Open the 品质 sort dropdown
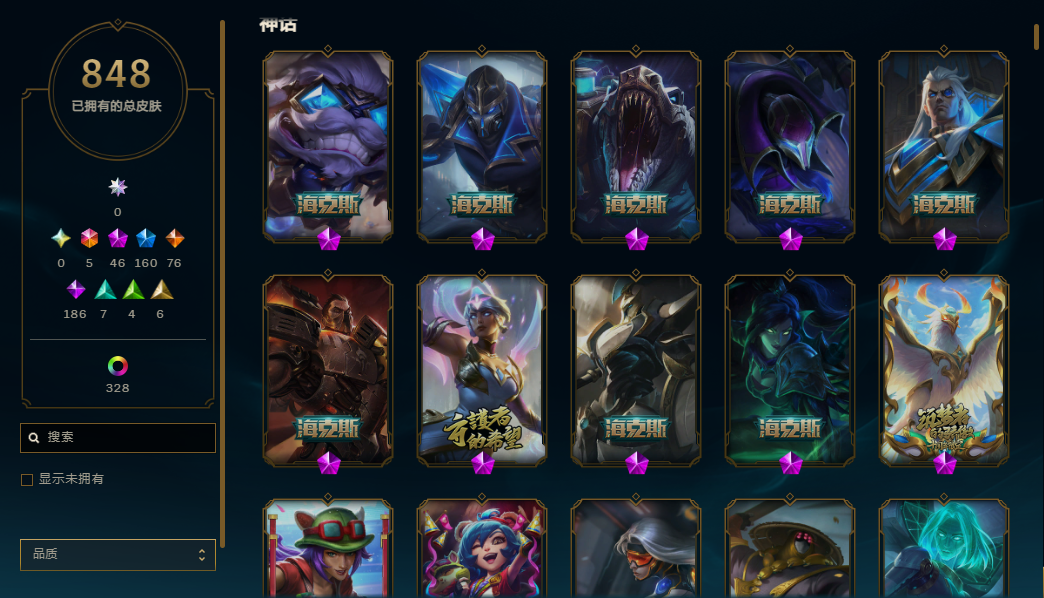The width and height of the screenshot is (1044, 598). pos(118,555)
